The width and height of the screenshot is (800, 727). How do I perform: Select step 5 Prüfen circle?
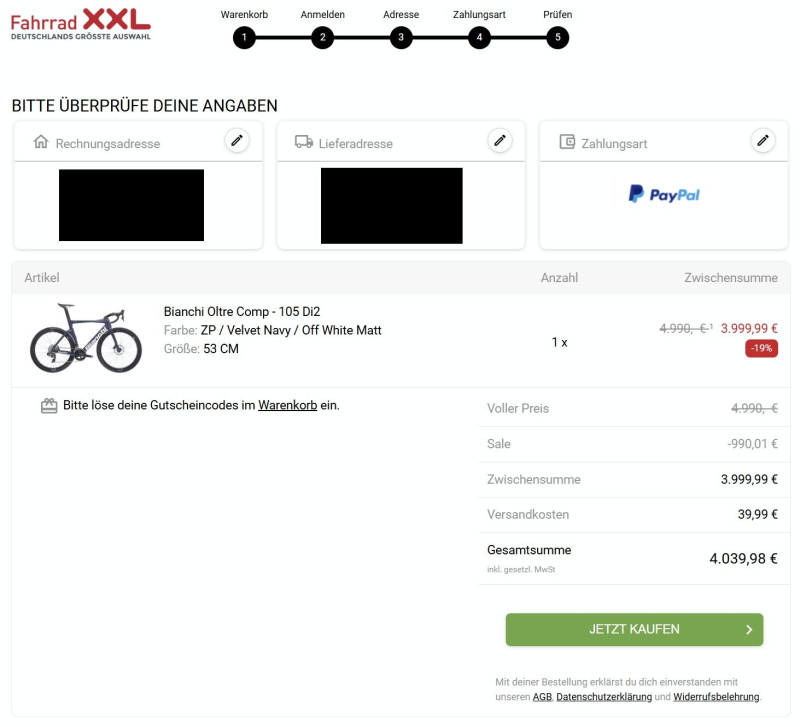coord(558,37)
